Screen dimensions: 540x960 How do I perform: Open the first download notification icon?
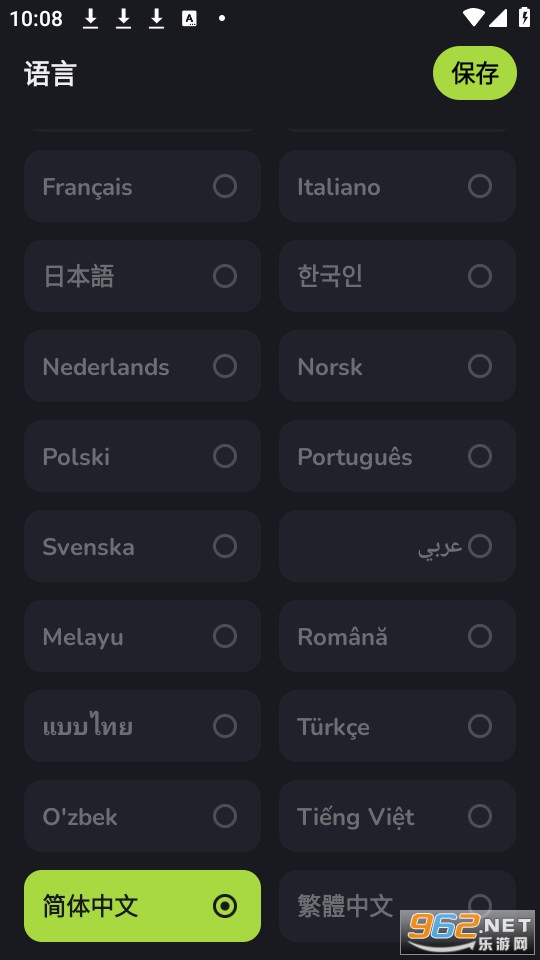(91, 19)
